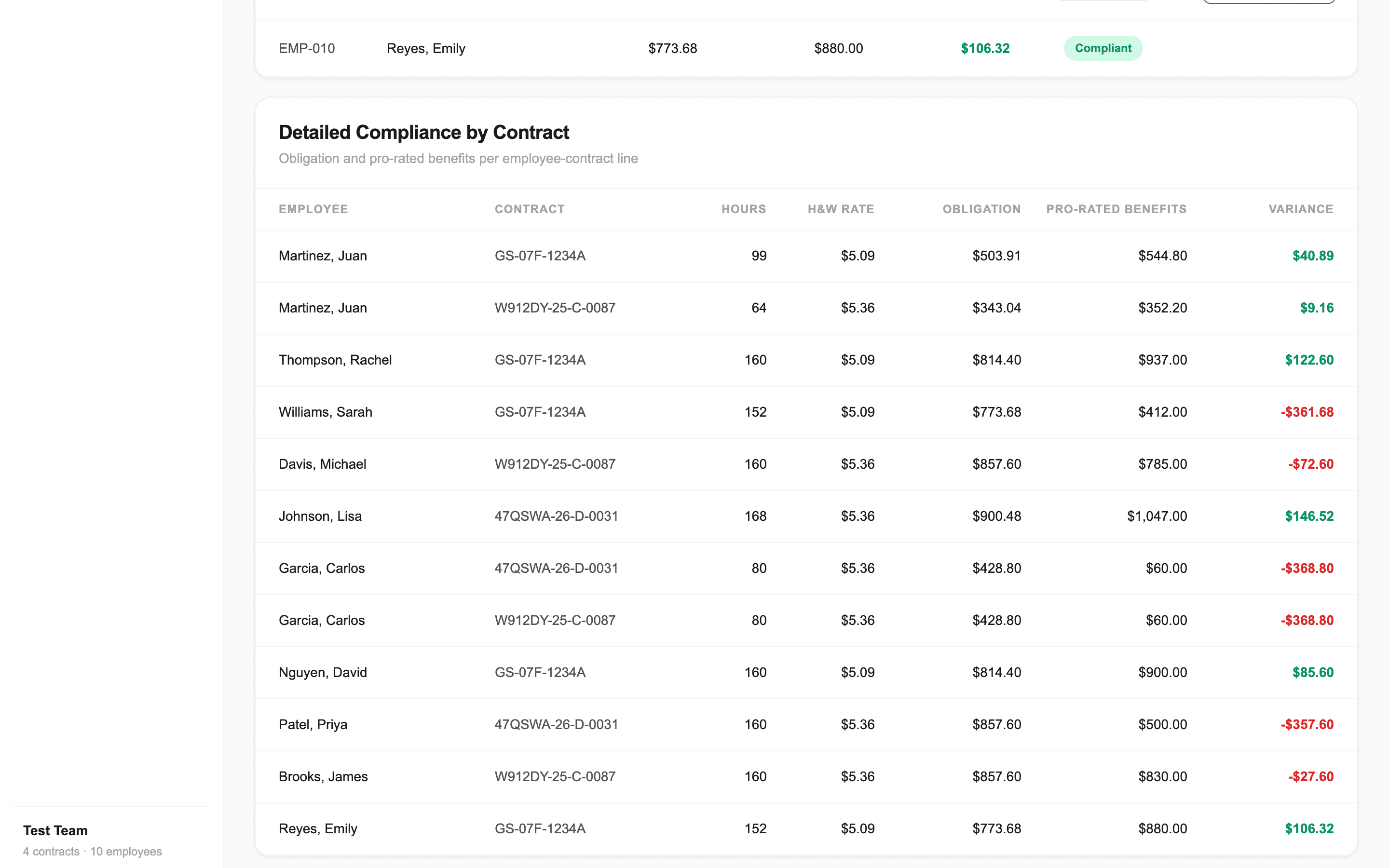Select Garcia, Carlos on the W912DY-25-C-0087 row

[x=321, y=621]
